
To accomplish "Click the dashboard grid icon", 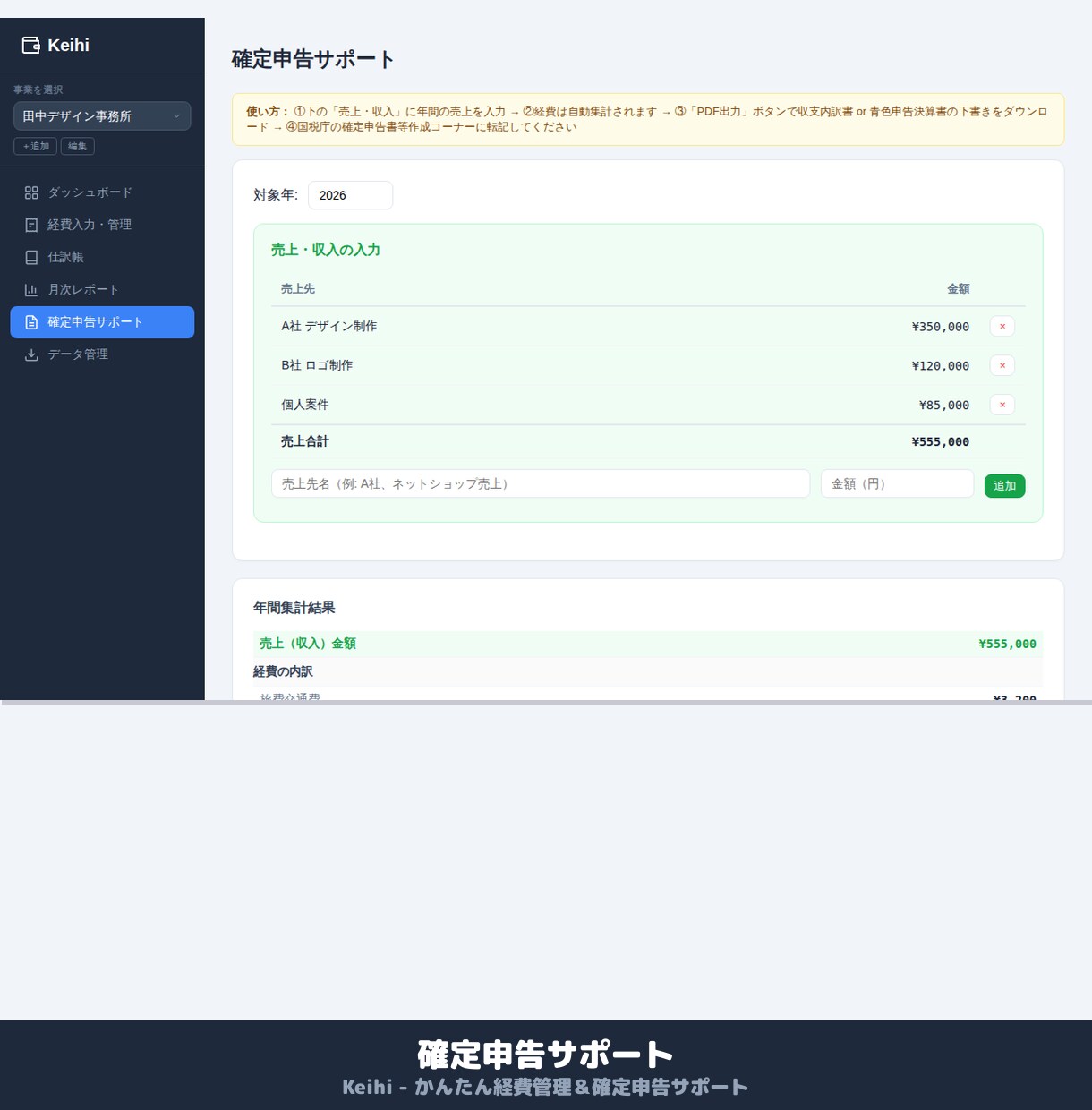I will pos(31,192).
